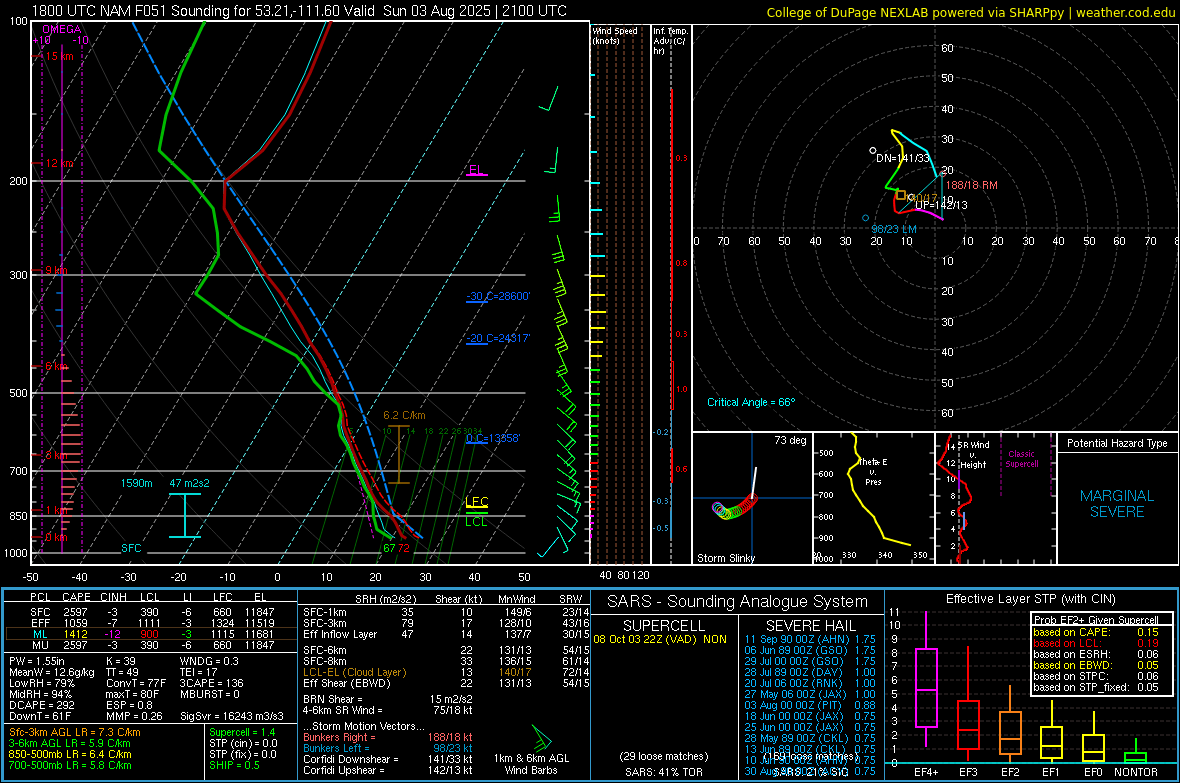Click the MU parcel row
The image size is (1180, 783).
point(151,645)
